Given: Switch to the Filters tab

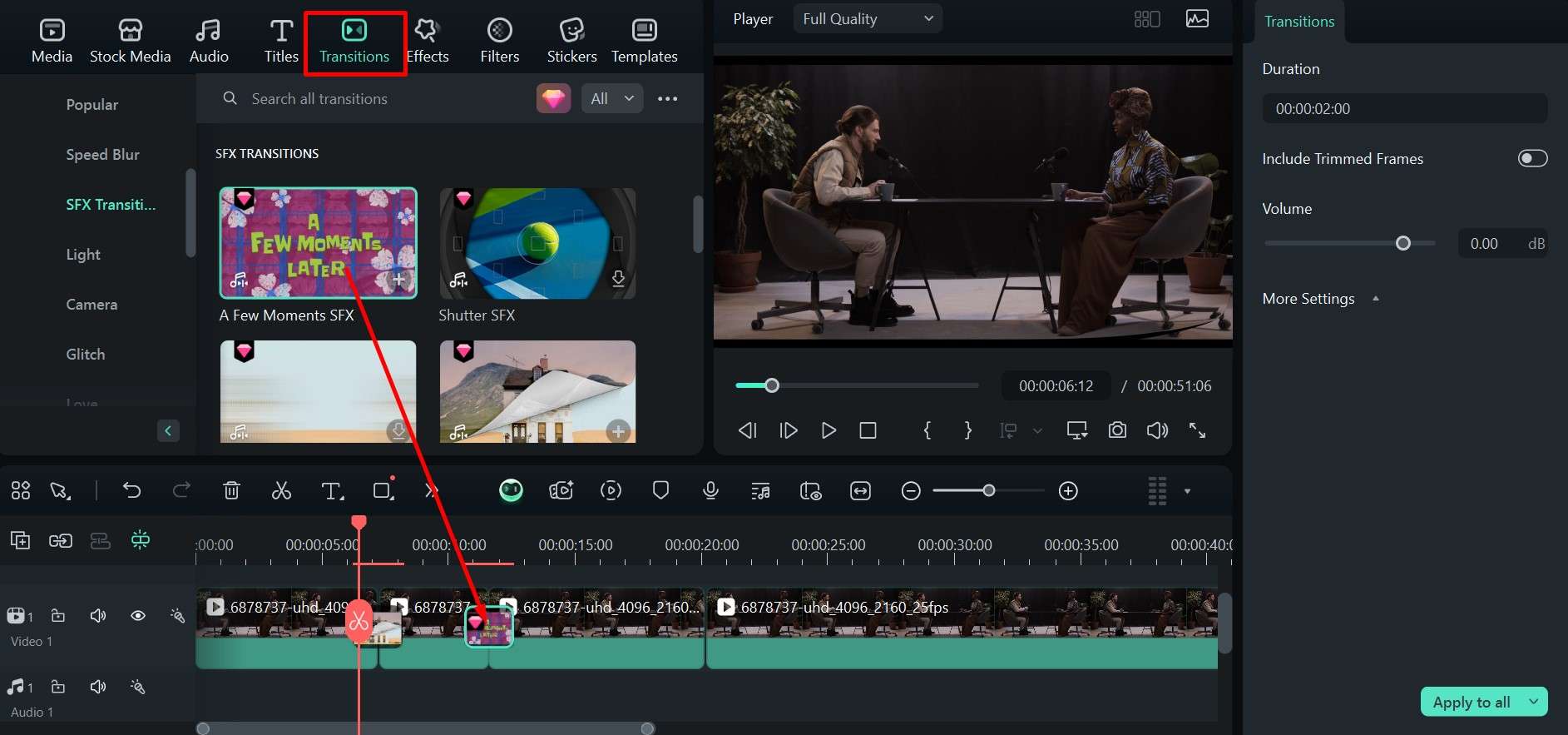Looking at the screenshot, I should click(500, 41).
